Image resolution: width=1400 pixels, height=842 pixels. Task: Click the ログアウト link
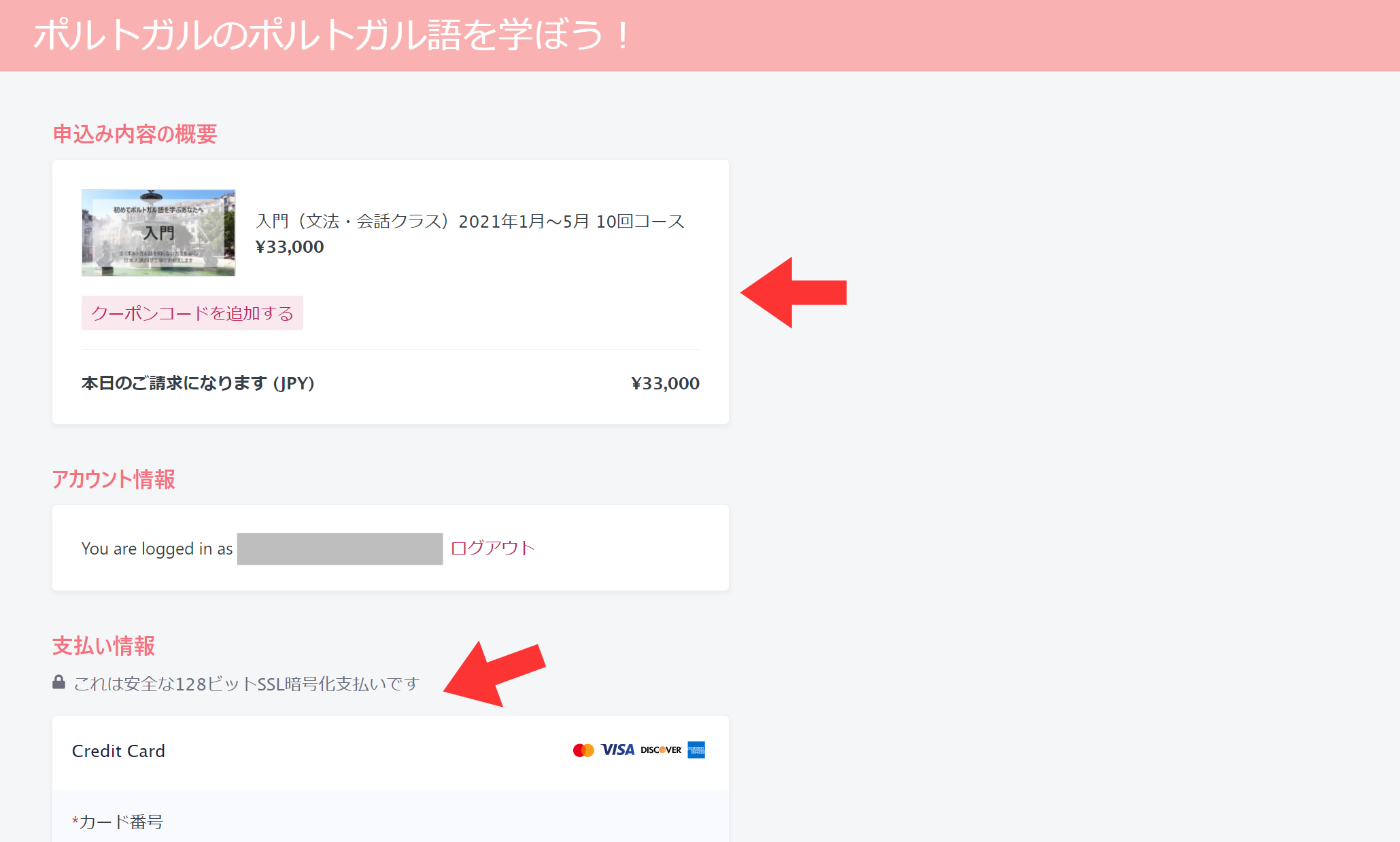click(x=492, y=548)
